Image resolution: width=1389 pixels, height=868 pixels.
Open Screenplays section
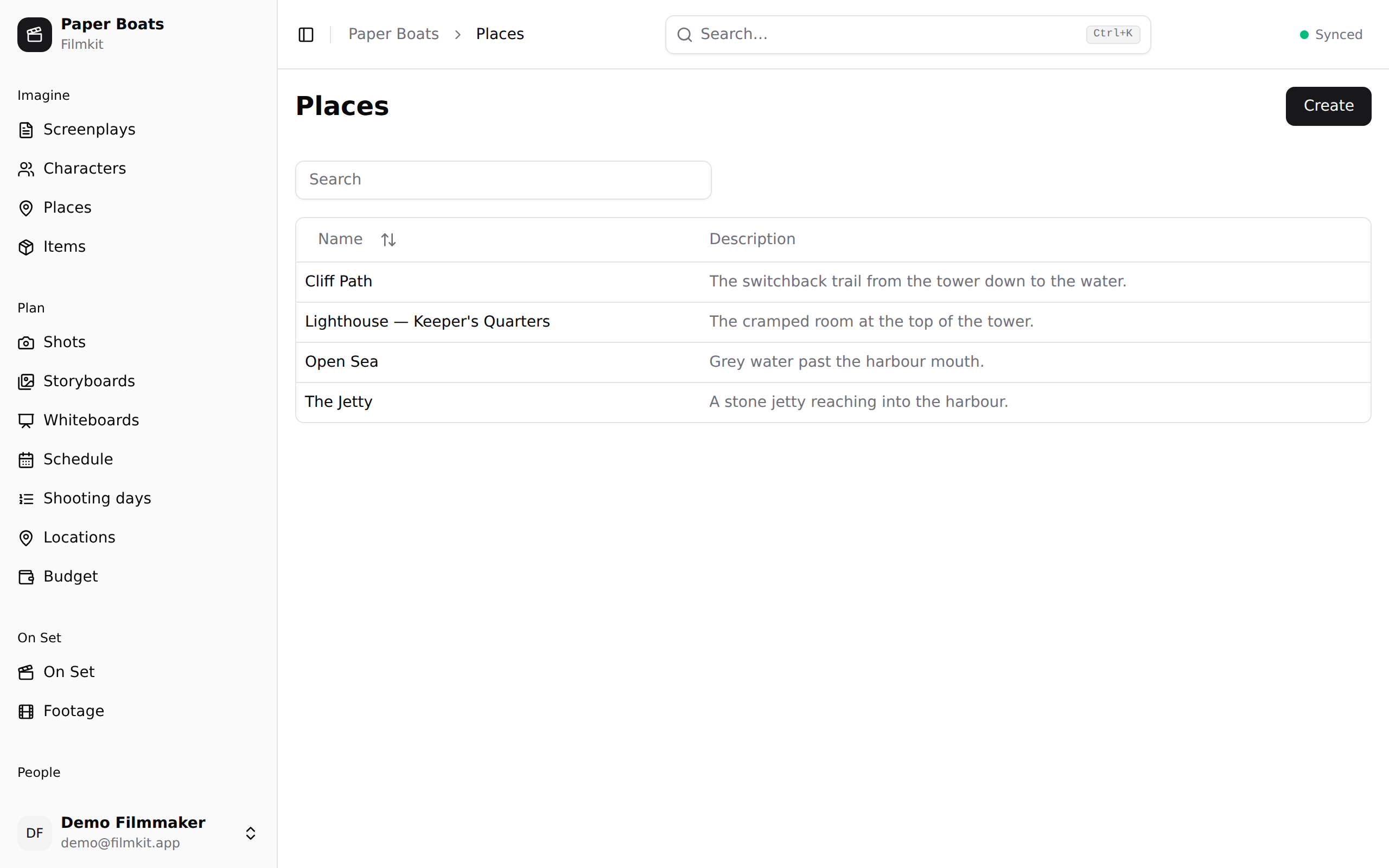click(x=138, y=130)
